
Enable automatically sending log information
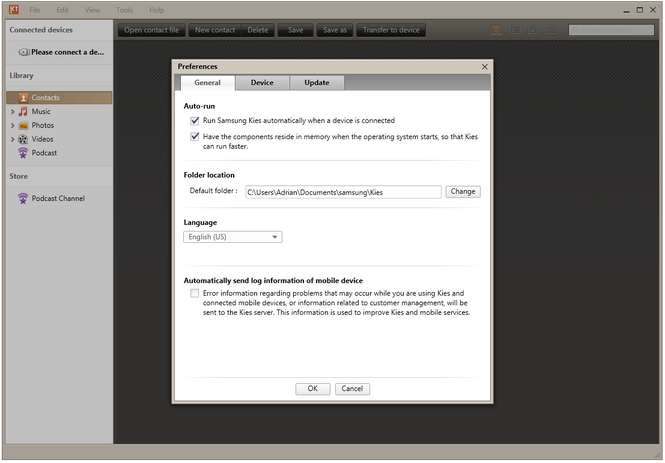point(195,294)
